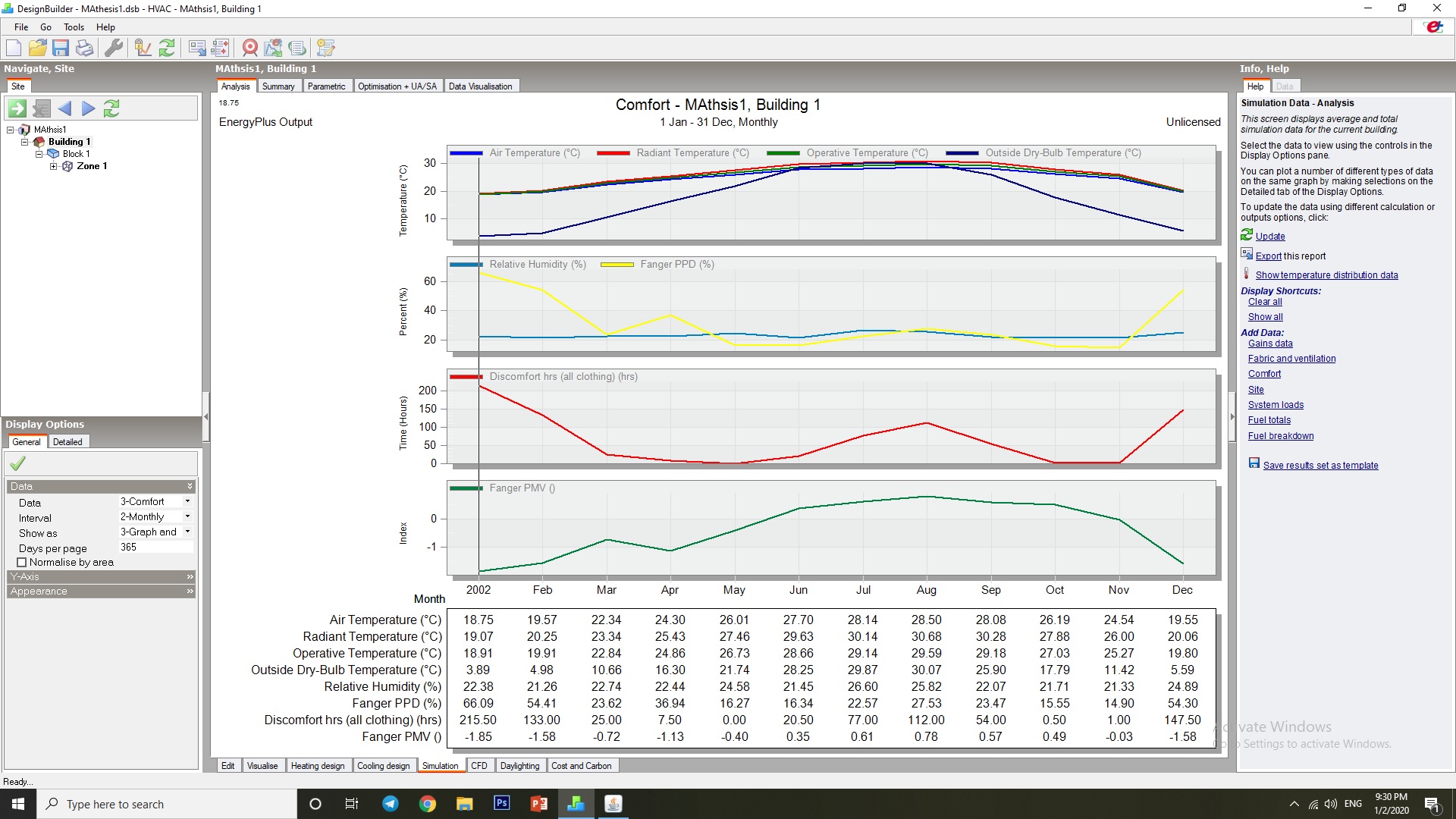Open Chrome from the Windows taskbar
The width and height of the screenshot is (1456, 819).
click(428, 804)
